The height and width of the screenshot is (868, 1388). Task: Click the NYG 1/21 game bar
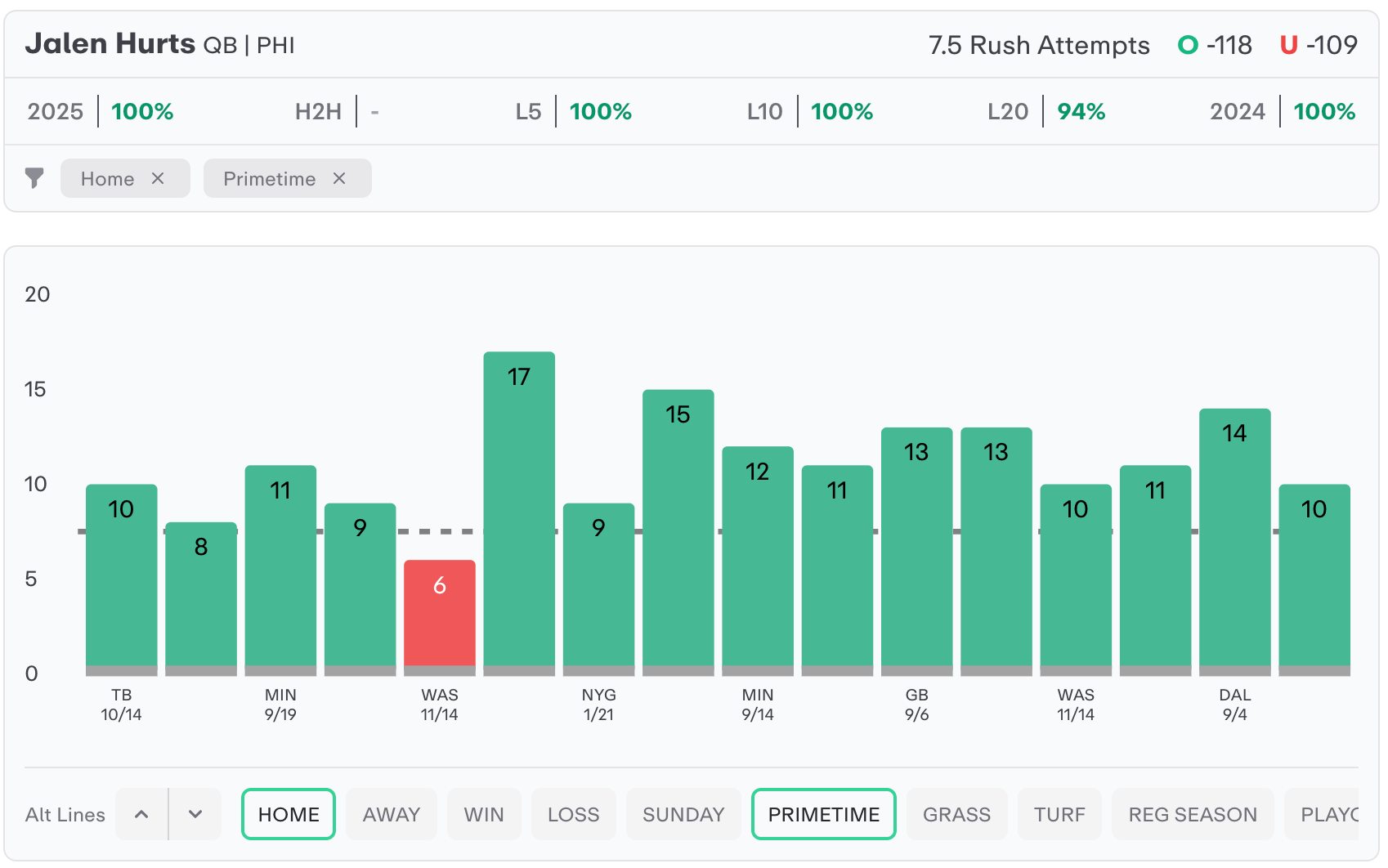pyautogui.click(x=599, y=588)
